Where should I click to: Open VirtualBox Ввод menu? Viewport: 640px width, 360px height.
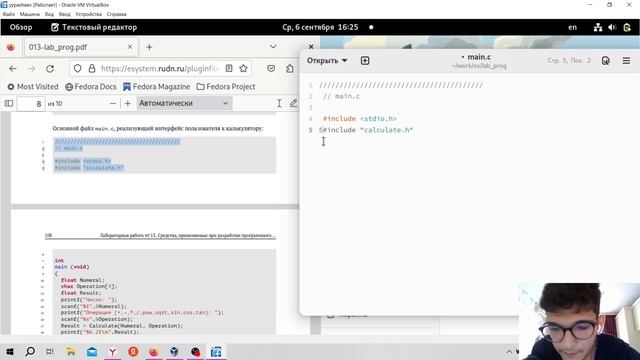[x=64, y=14]
